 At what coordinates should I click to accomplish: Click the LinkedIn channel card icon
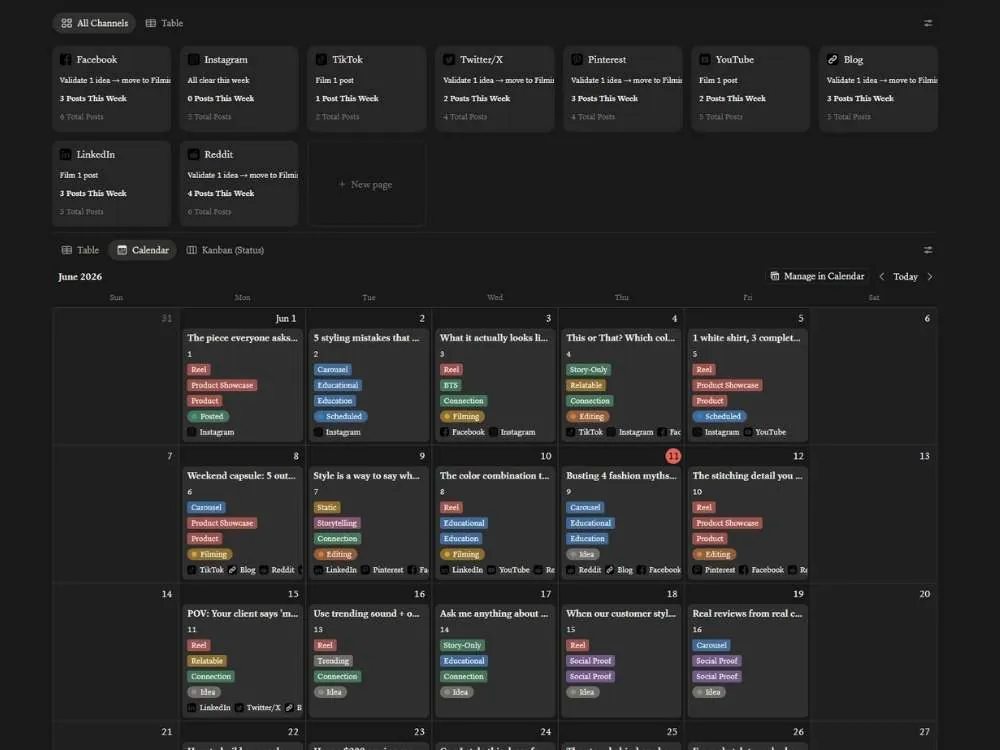(x=66, y=154)
